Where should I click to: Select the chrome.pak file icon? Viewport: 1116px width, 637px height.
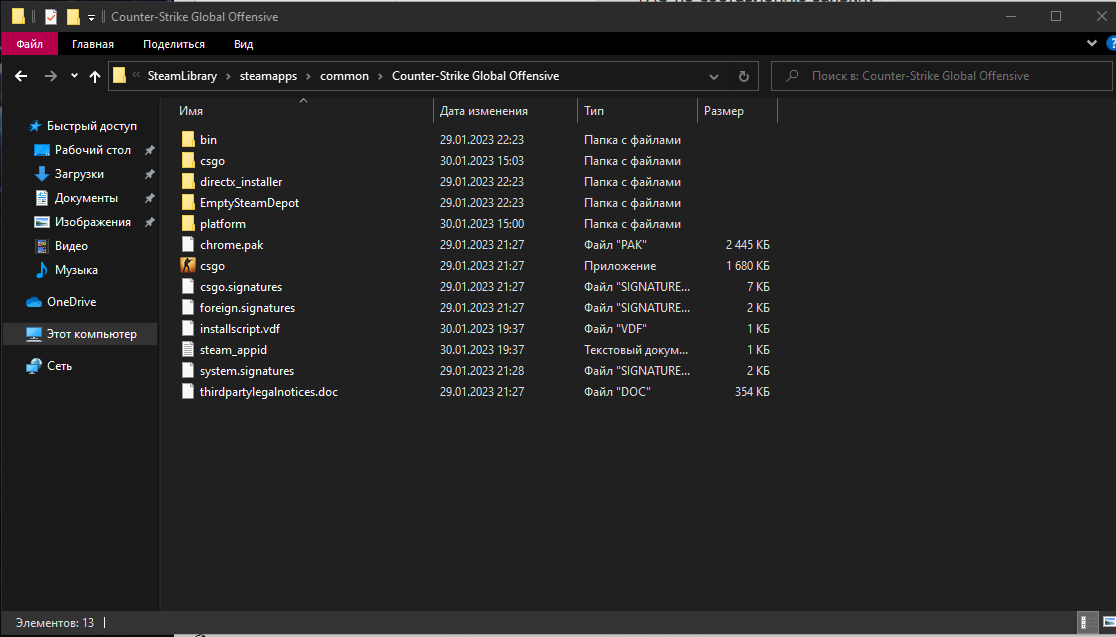click(188, 245)
